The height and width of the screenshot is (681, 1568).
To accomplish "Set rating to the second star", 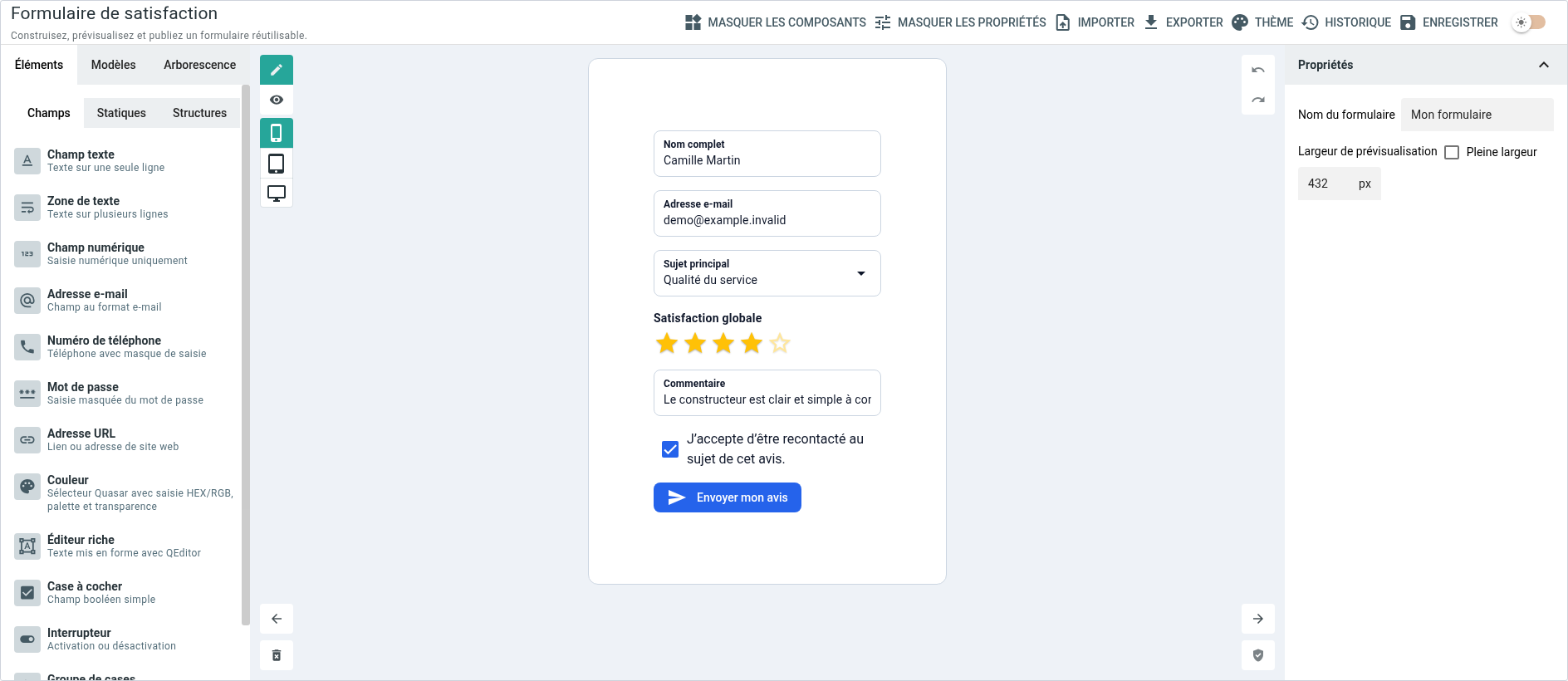I will (x=695, y=343).
